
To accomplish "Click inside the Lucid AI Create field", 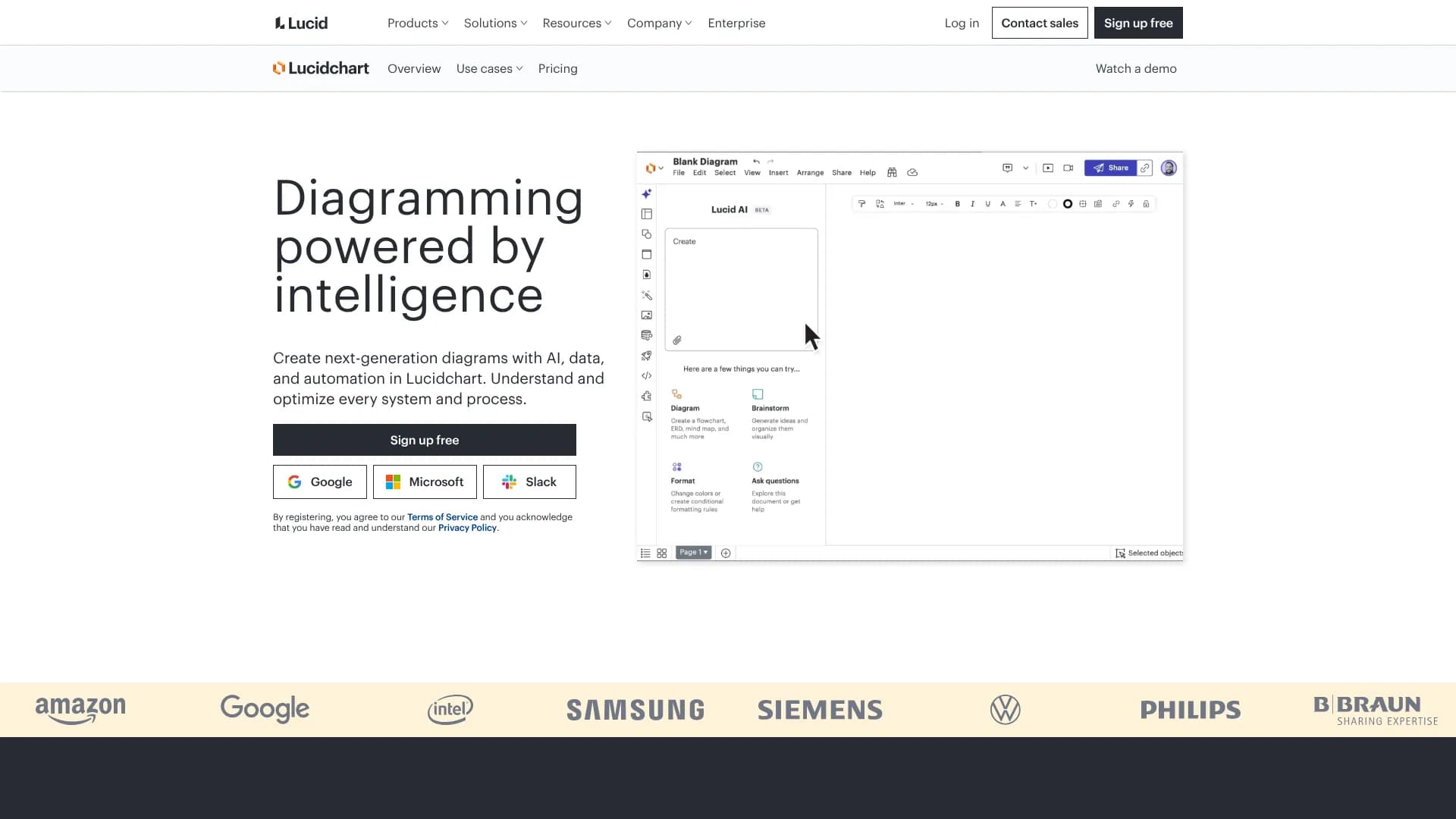I will (741, 288).
